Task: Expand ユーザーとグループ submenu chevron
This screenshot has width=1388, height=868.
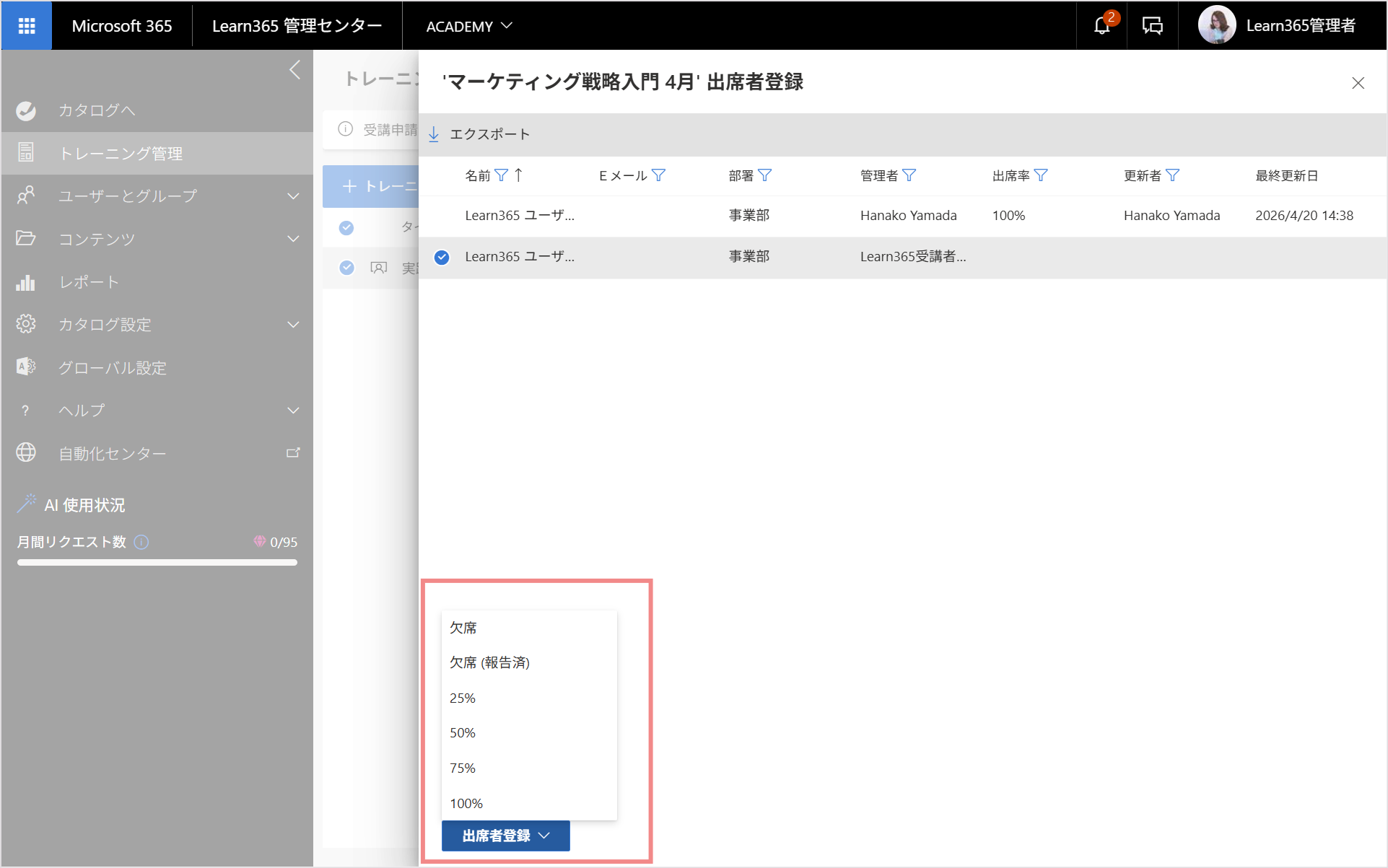Action: (293, 196)
